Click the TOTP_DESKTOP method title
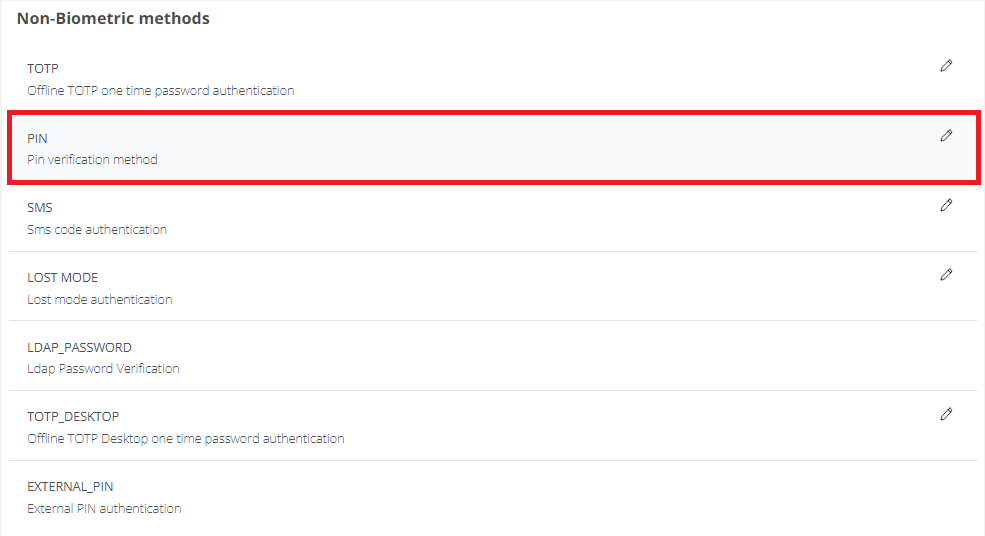985x536 pixels. pyautogui.click(x=73, y=417)
